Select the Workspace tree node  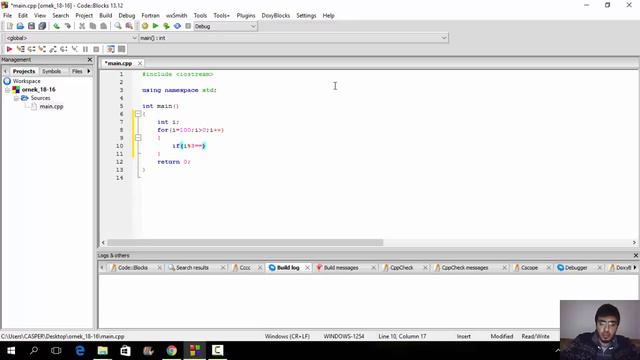pos(27,81)
